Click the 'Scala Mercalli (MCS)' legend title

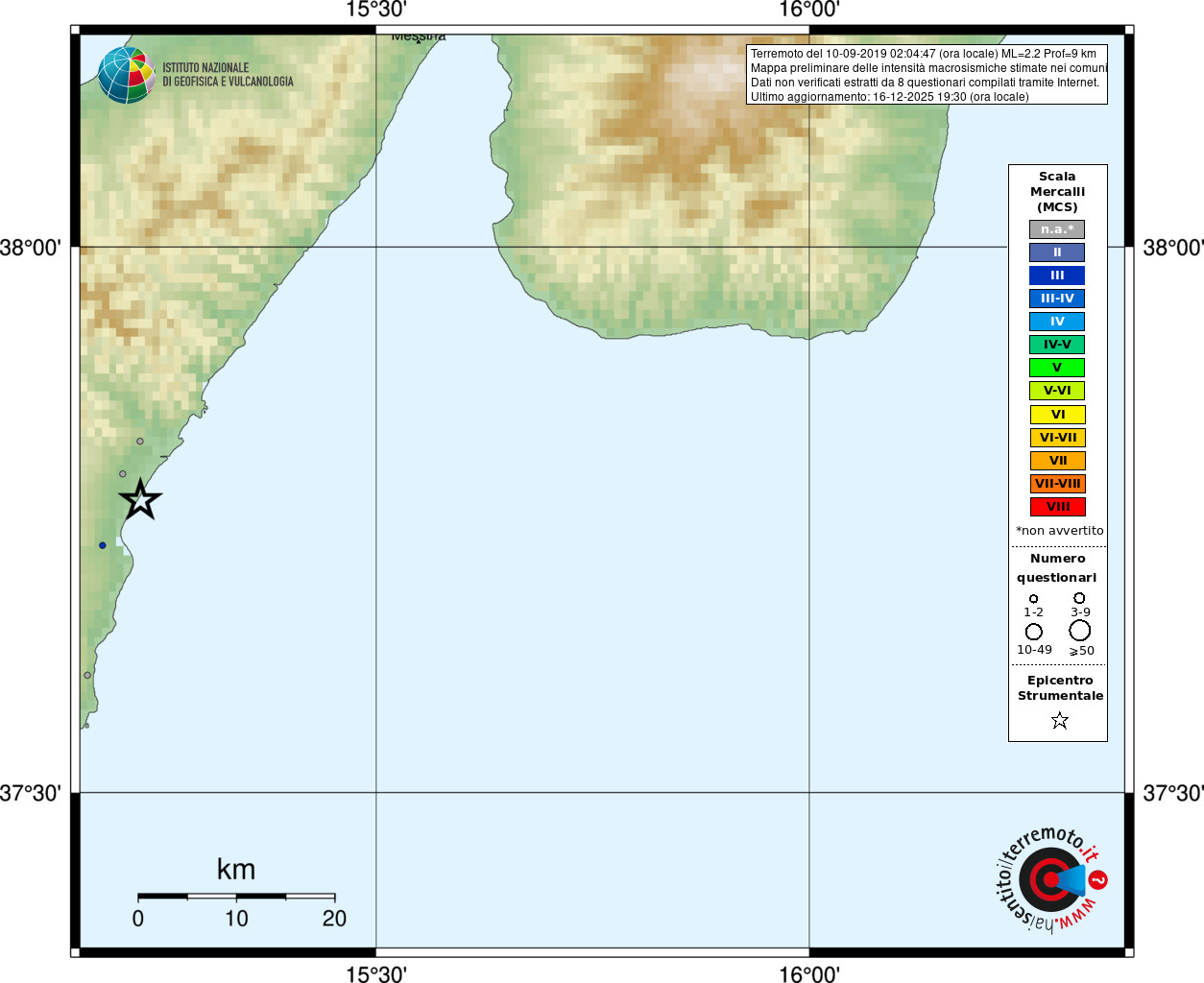click(1057, 192)
